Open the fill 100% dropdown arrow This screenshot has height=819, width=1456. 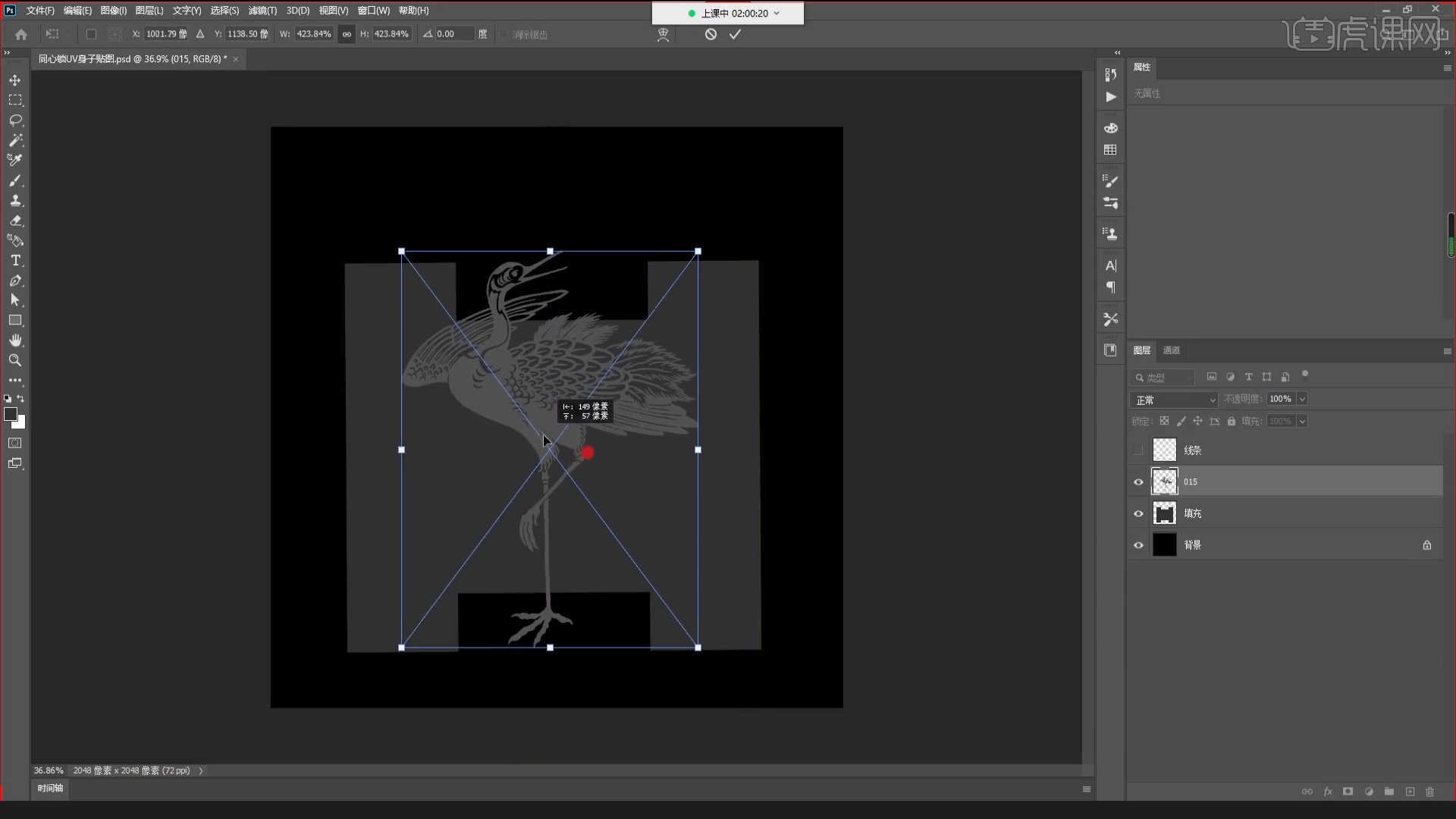tap(1302, 422)
